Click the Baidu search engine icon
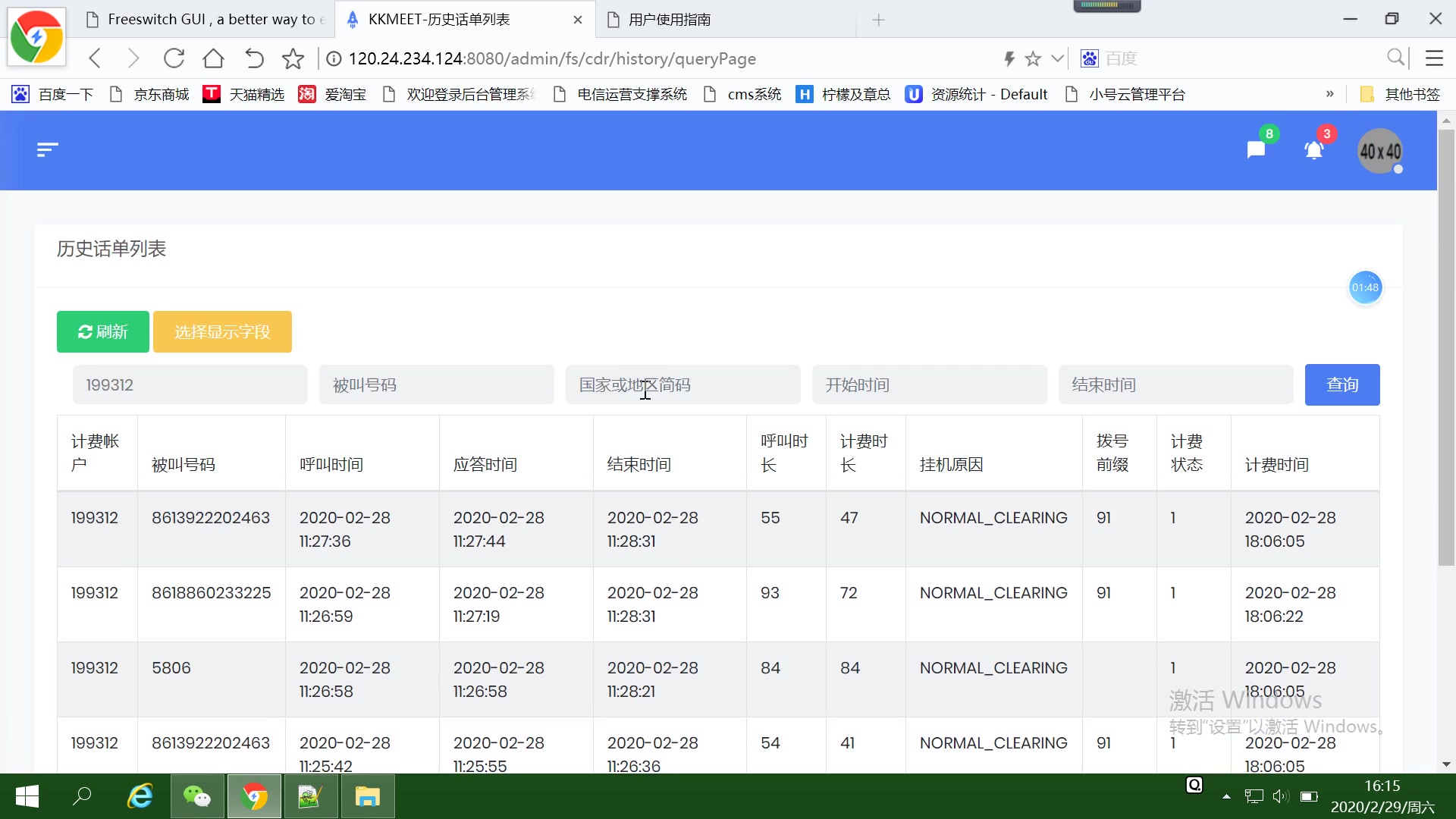 pyautogui.click(x=1090, y=58)
